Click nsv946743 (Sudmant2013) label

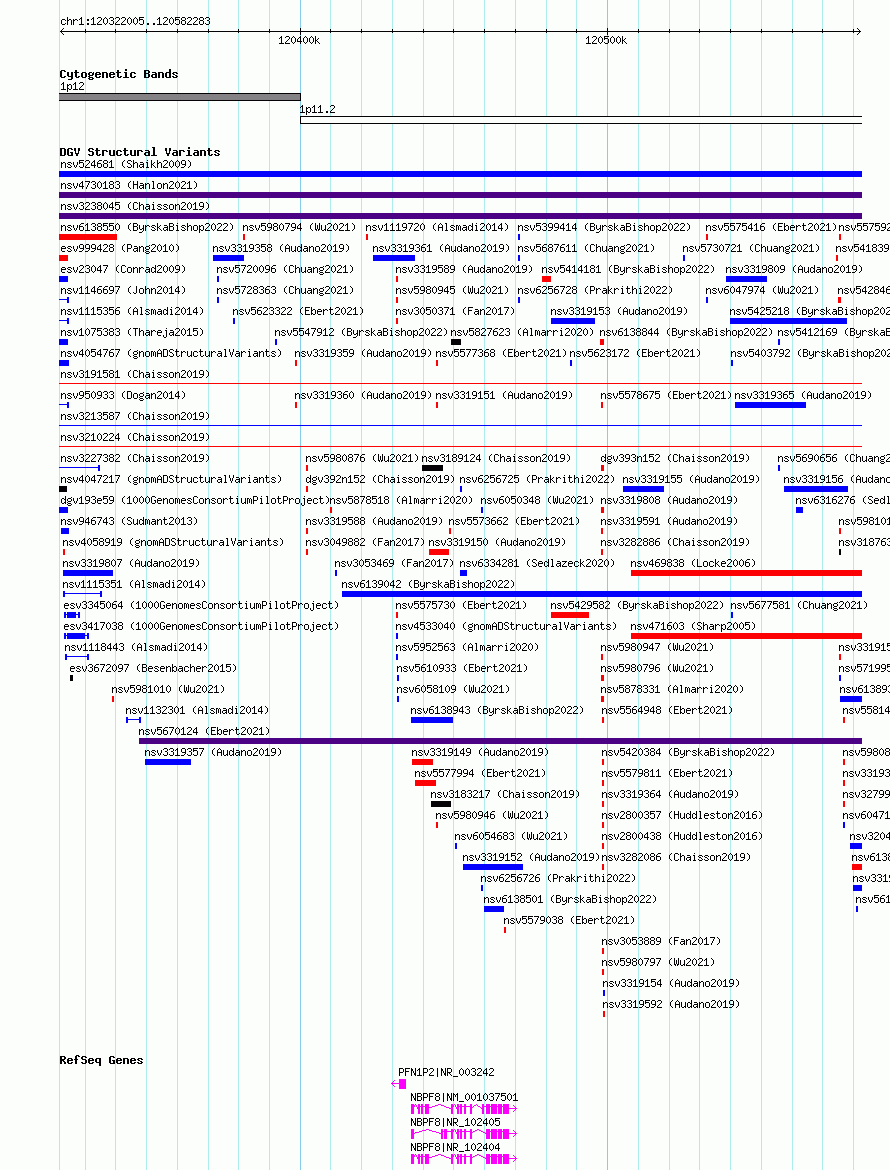[x=129, y=521]
